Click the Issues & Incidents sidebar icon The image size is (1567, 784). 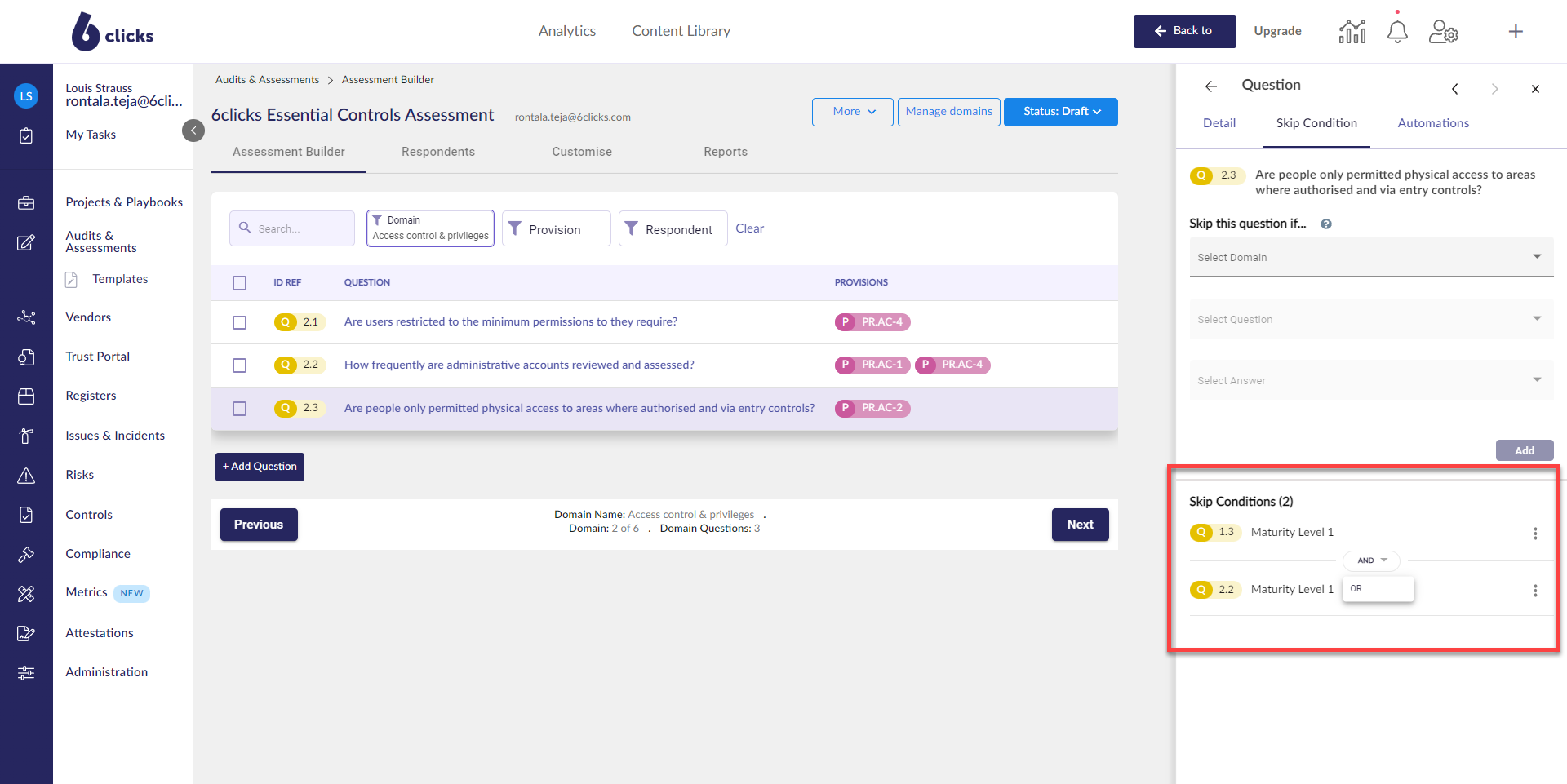(x=26, y=436)
